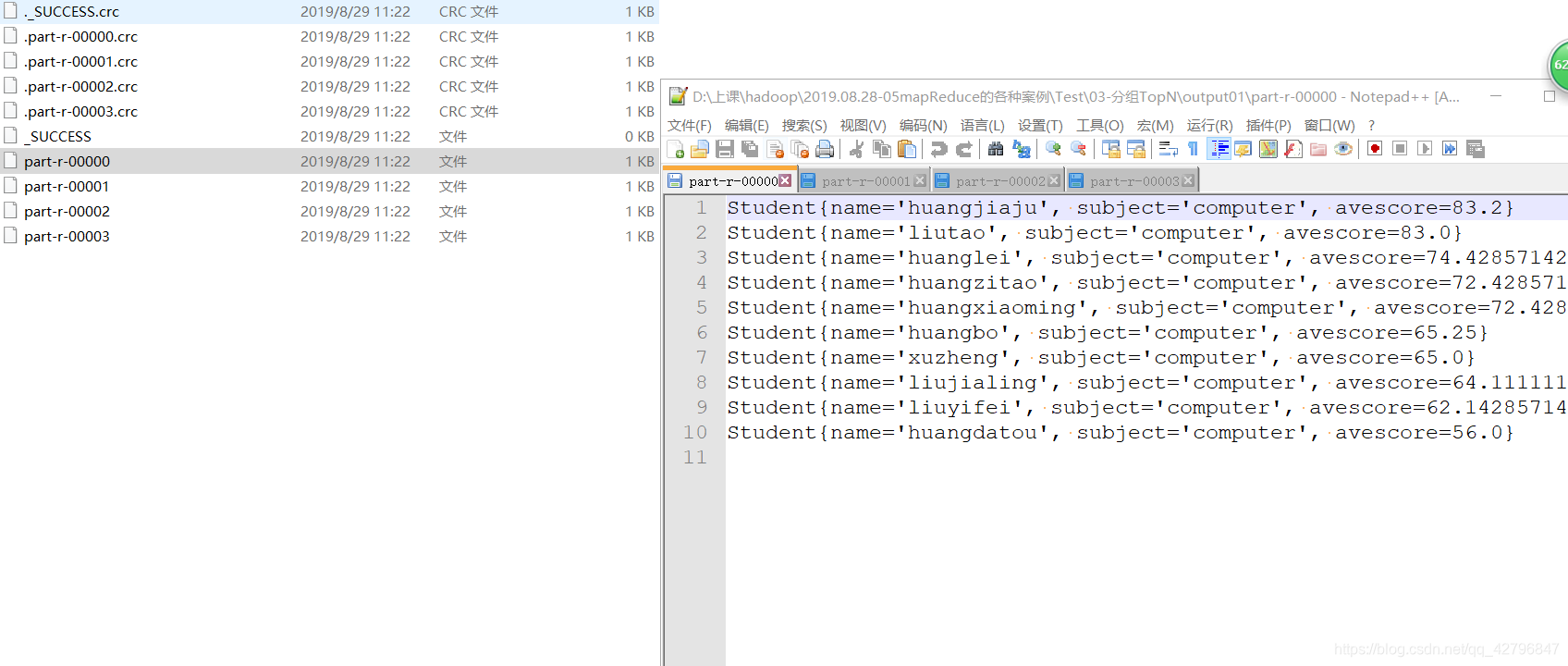Open the 窗口(W) menu
Image resolution: width=1568 pixels, height=666 pixels.
[1329, 125]
